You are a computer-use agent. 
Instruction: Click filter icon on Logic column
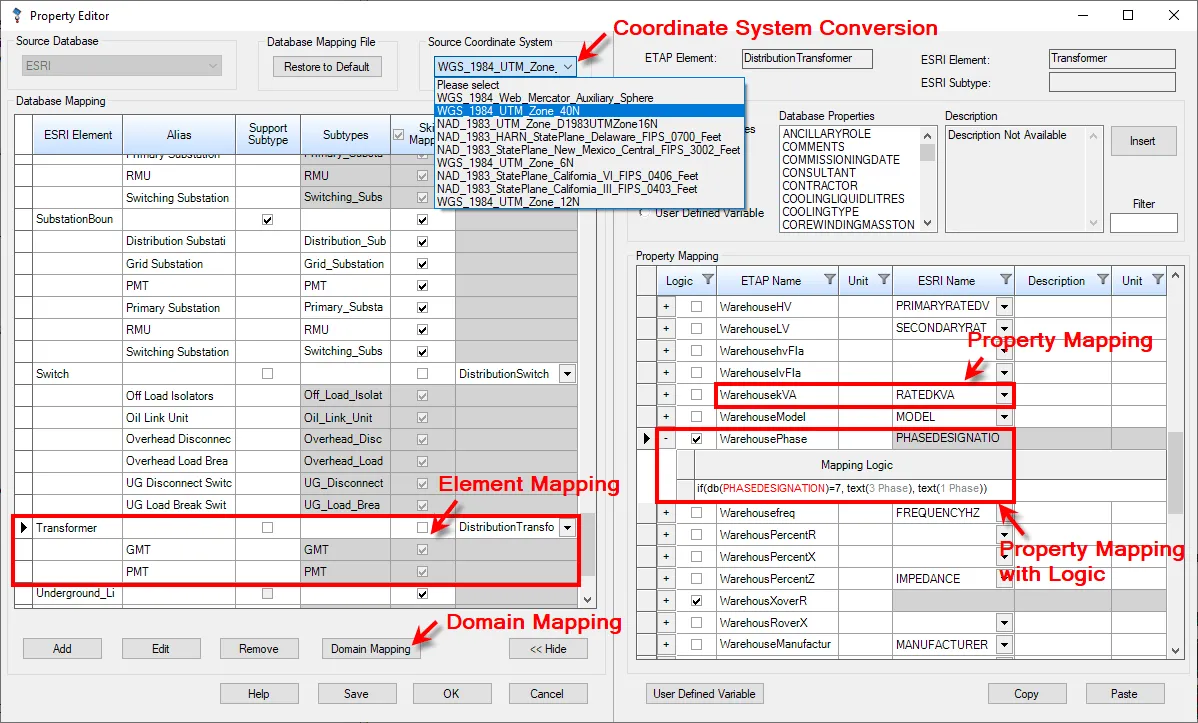tap(707, 280)
